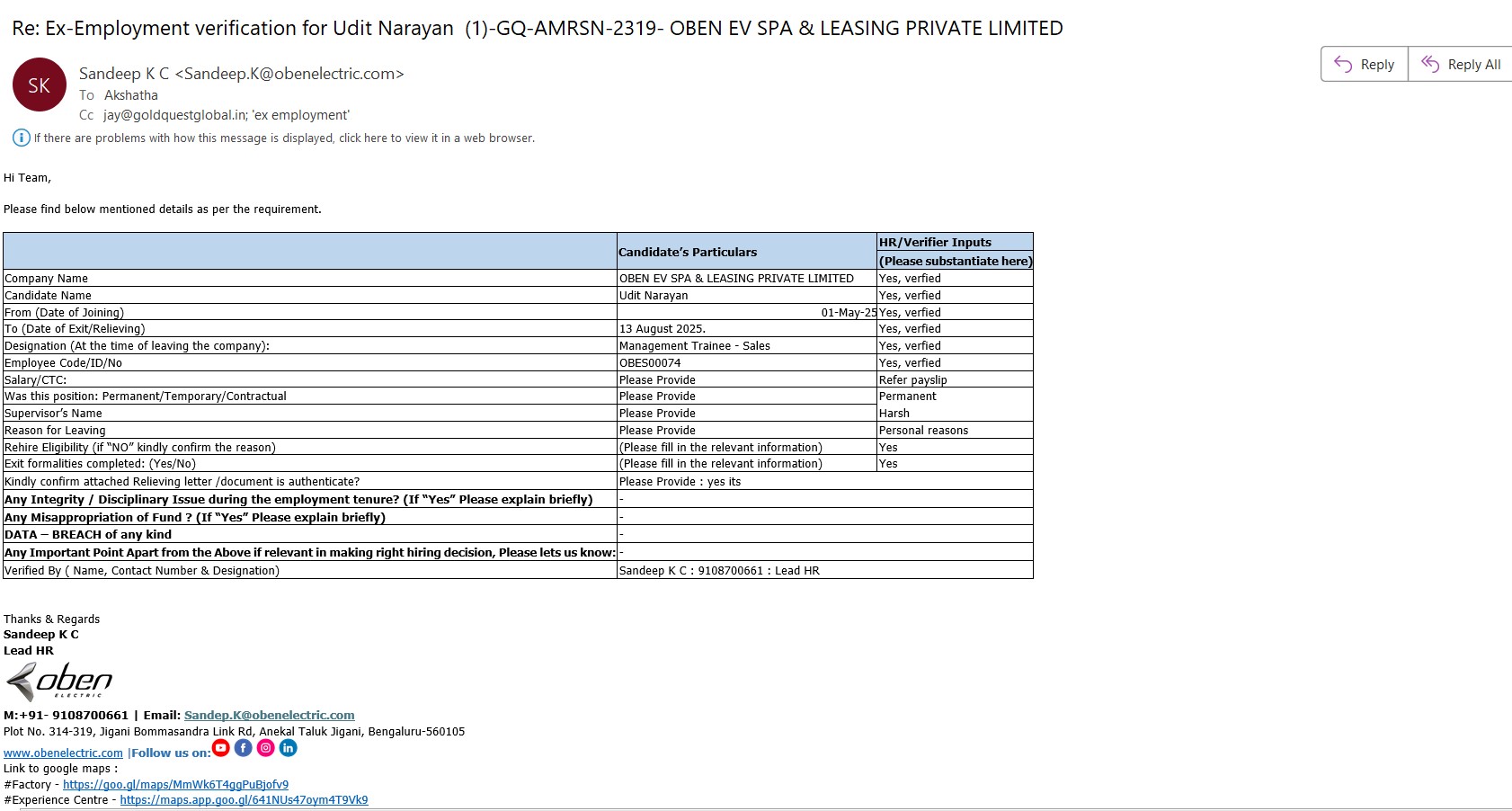This screenshot has width=1512, height=811.
Task: Click the 'Any Misappropriation of Fund' row label
Action: (x=195, y=518)
